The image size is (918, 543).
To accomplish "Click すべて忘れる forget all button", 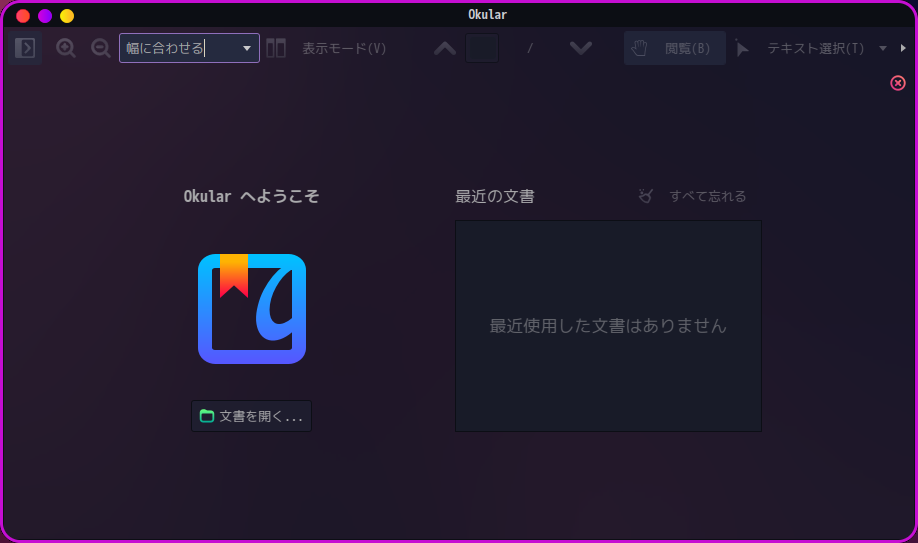I will point(693,196).
